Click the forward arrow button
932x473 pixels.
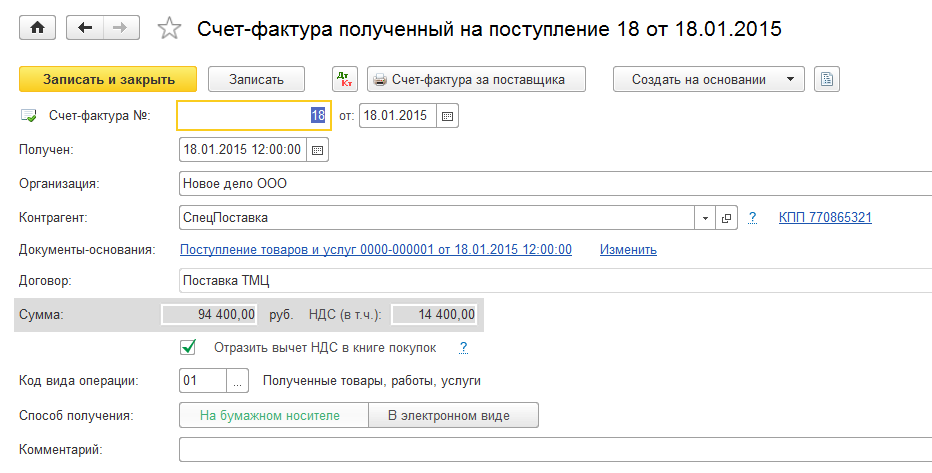pos(121,28)
